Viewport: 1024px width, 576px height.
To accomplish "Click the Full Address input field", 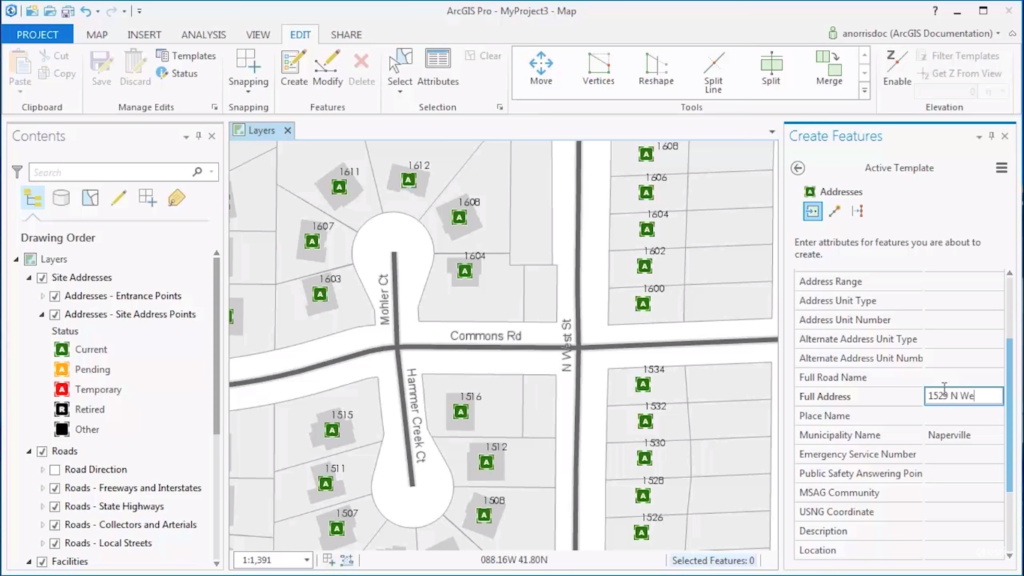I will click(x=963, y=396).
